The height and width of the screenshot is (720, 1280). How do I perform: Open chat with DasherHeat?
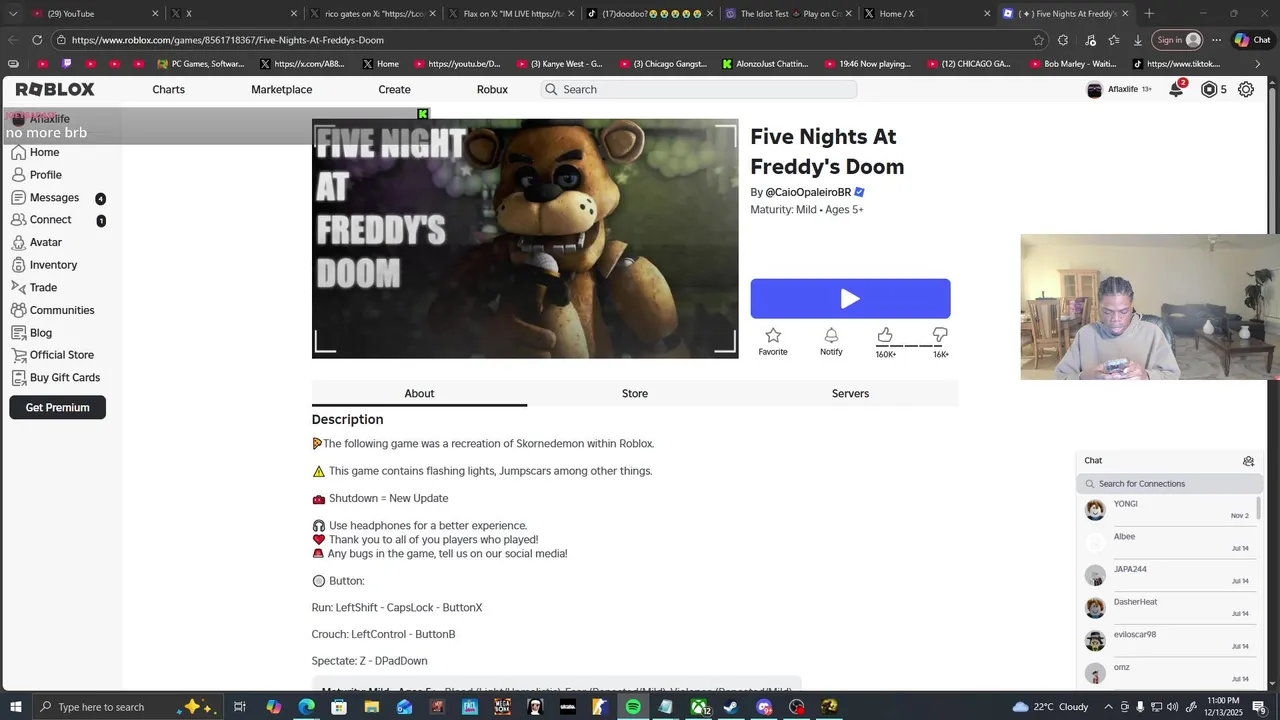pyautogui.click(x=1168, y=608)
